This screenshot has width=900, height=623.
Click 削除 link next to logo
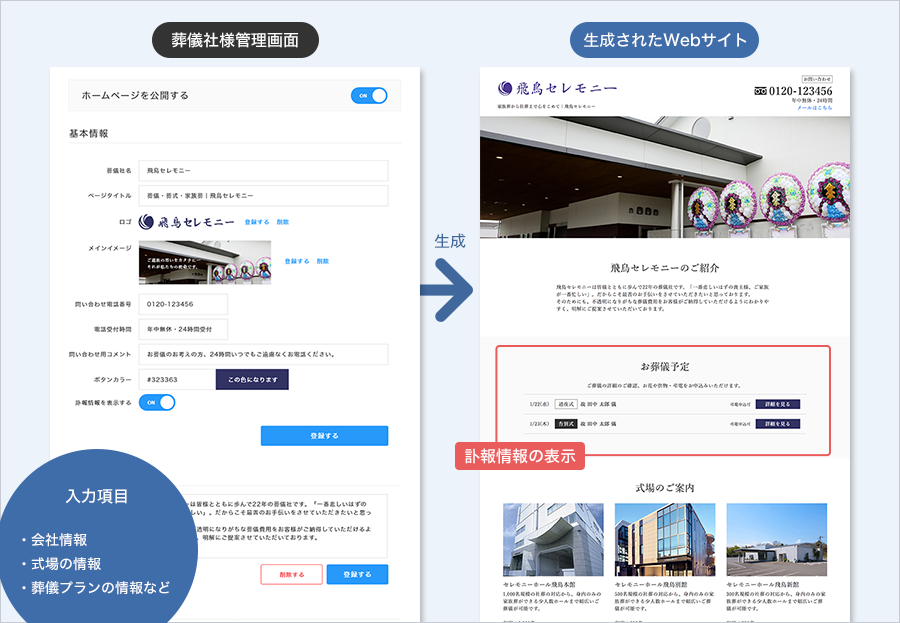coord(283,222)
